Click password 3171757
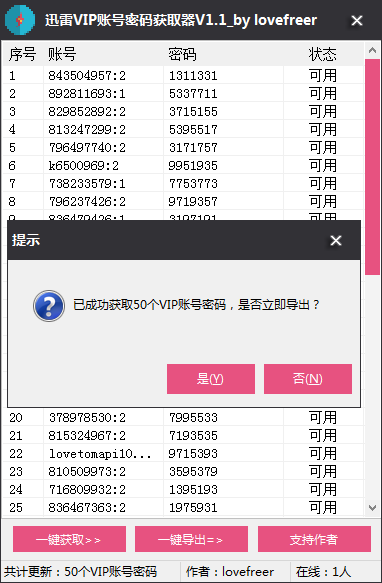This screenshot has width=382, height=583. coord(193,148)
